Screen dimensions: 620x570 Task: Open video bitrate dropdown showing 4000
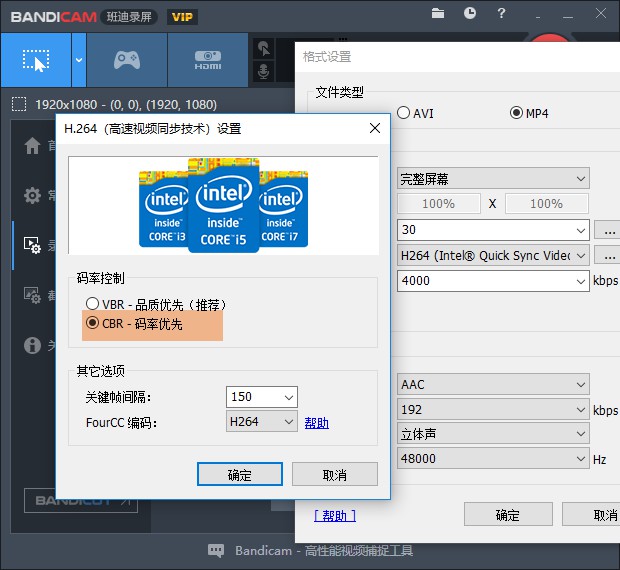tap(493, 281)
